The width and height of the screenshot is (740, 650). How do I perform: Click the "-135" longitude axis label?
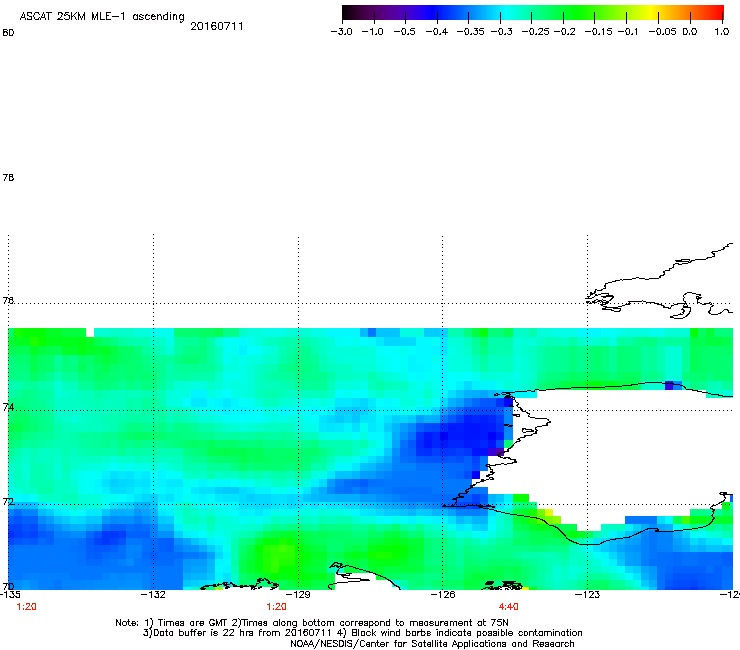point(10,595)
